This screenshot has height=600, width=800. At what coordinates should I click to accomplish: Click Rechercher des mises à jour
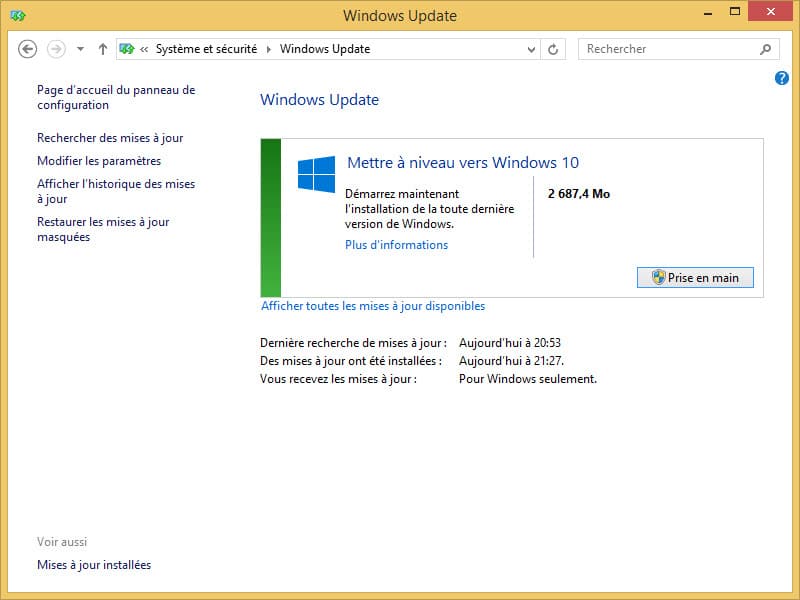point(110,138)
